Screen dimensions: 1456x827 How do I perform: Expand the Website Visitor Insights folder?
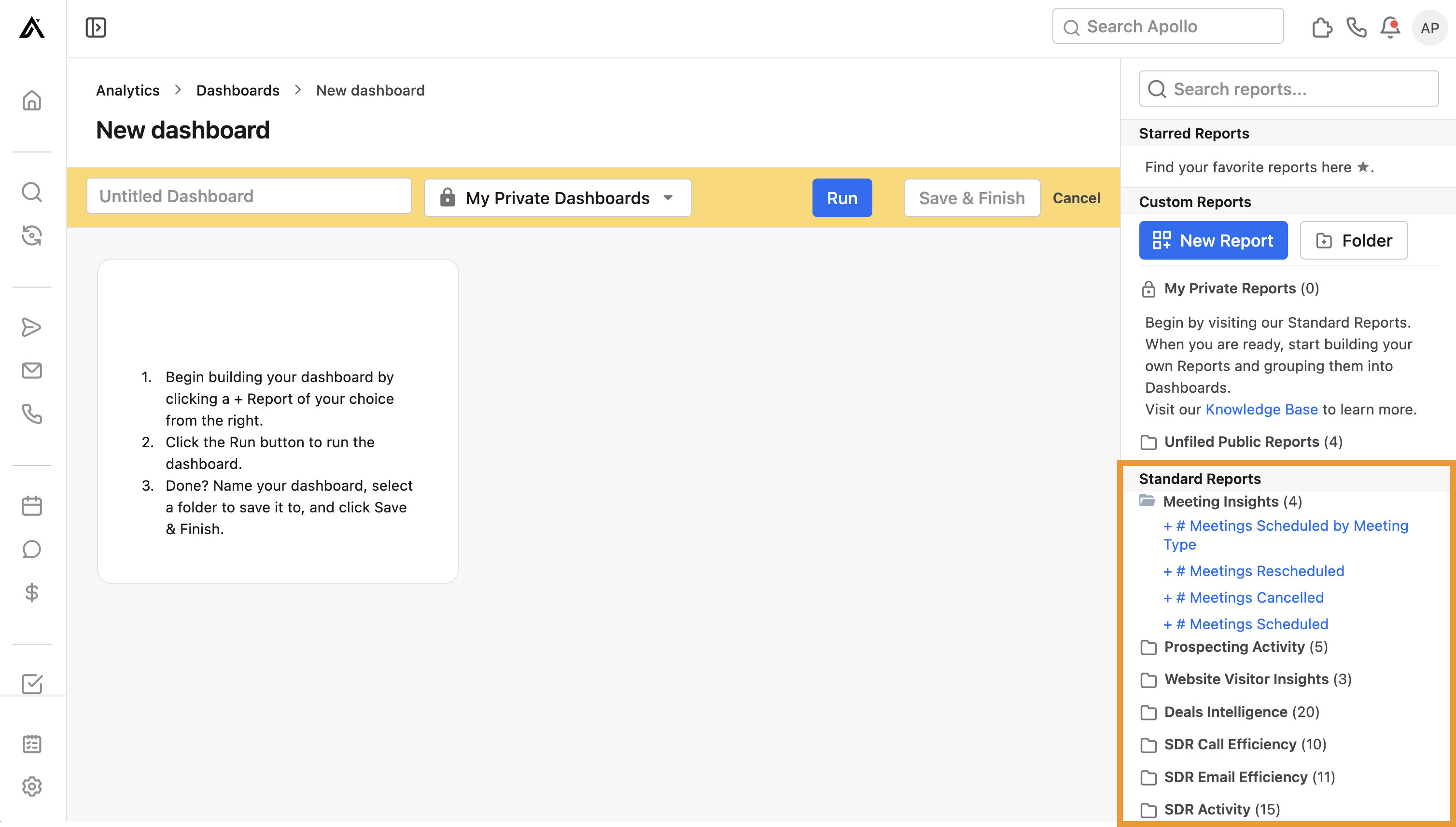[x=1246, y=679]
